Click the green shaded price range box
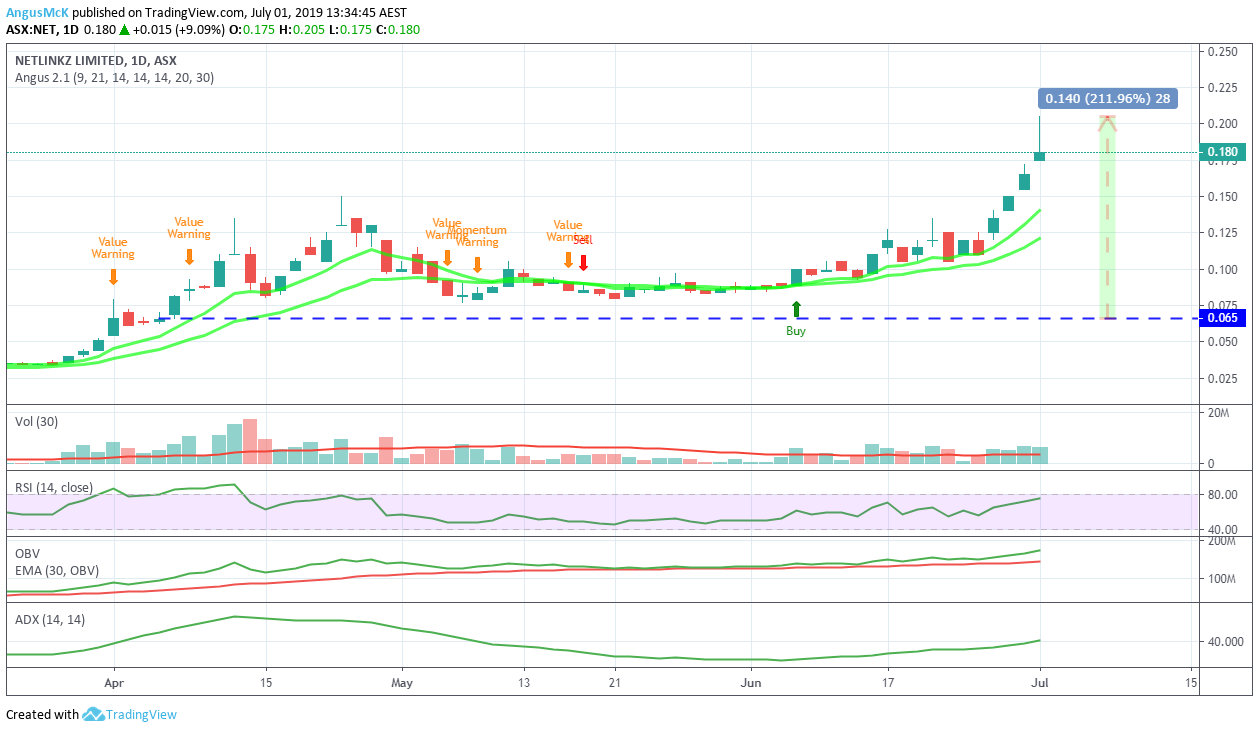 point(1107,217)
